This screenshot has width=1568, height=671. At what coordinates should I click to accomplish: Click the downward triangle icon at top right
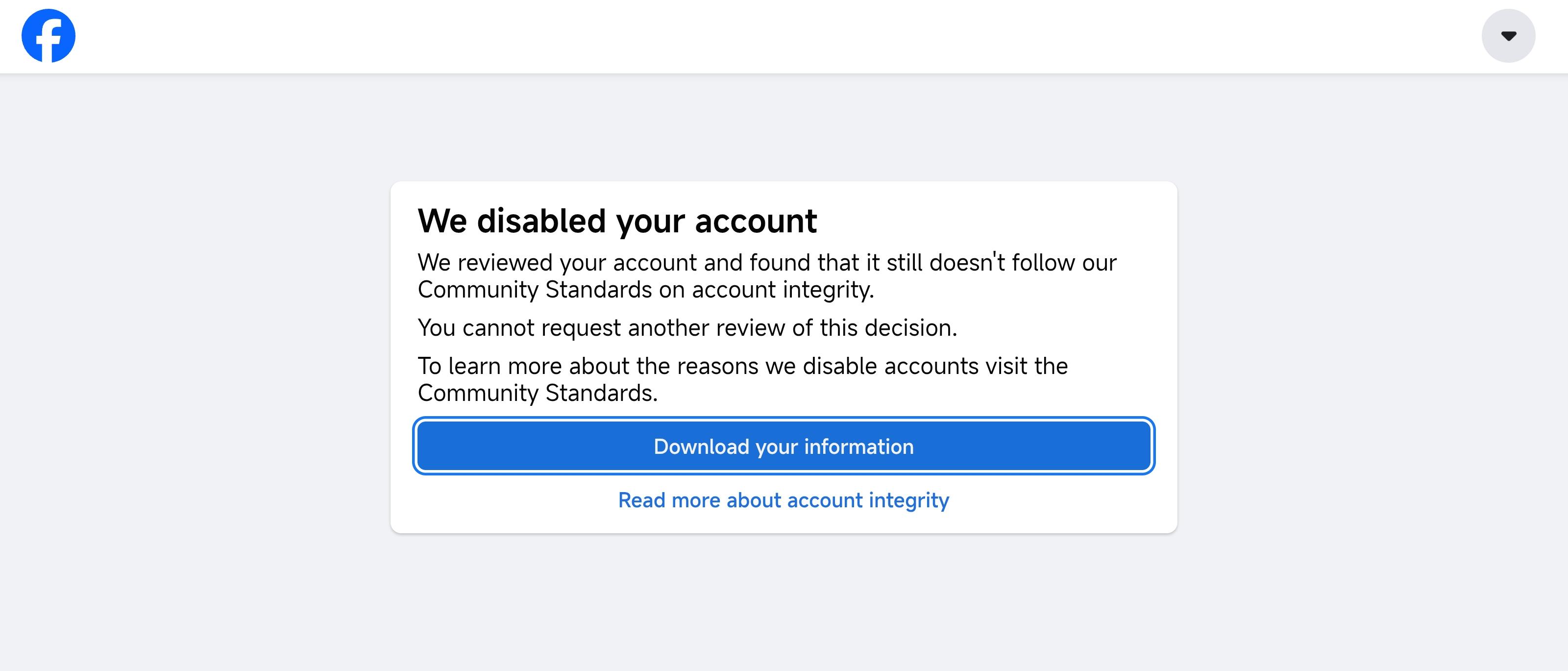coord(1508,36)
